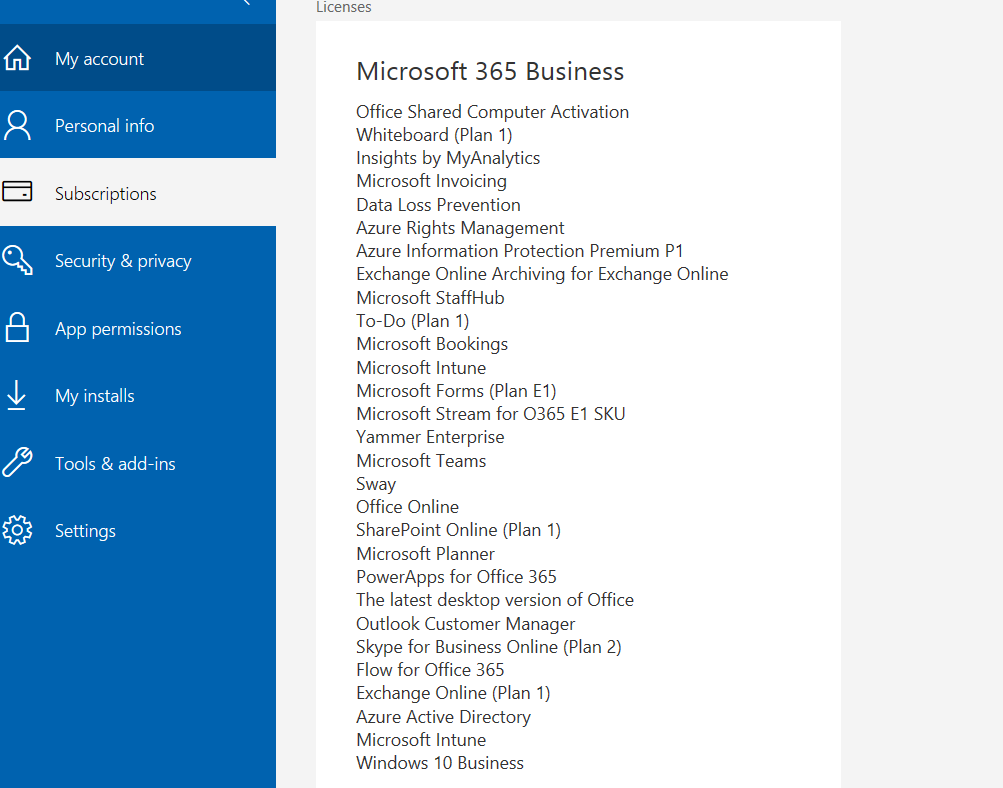Click 'Microsoft Bookings' entry
Screen dimensions: 1003x788
pos(432,344)
